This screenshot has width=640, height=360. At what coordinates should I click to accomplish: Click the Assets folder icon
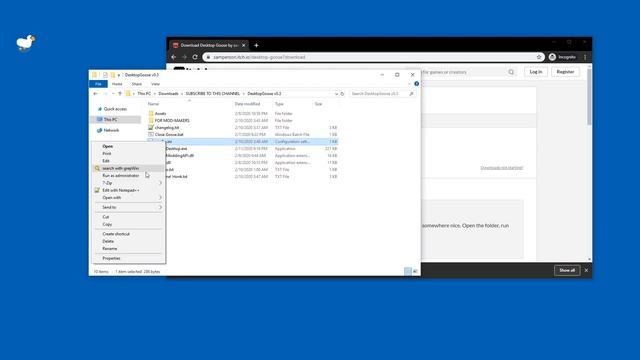click(x=151, y=113)
